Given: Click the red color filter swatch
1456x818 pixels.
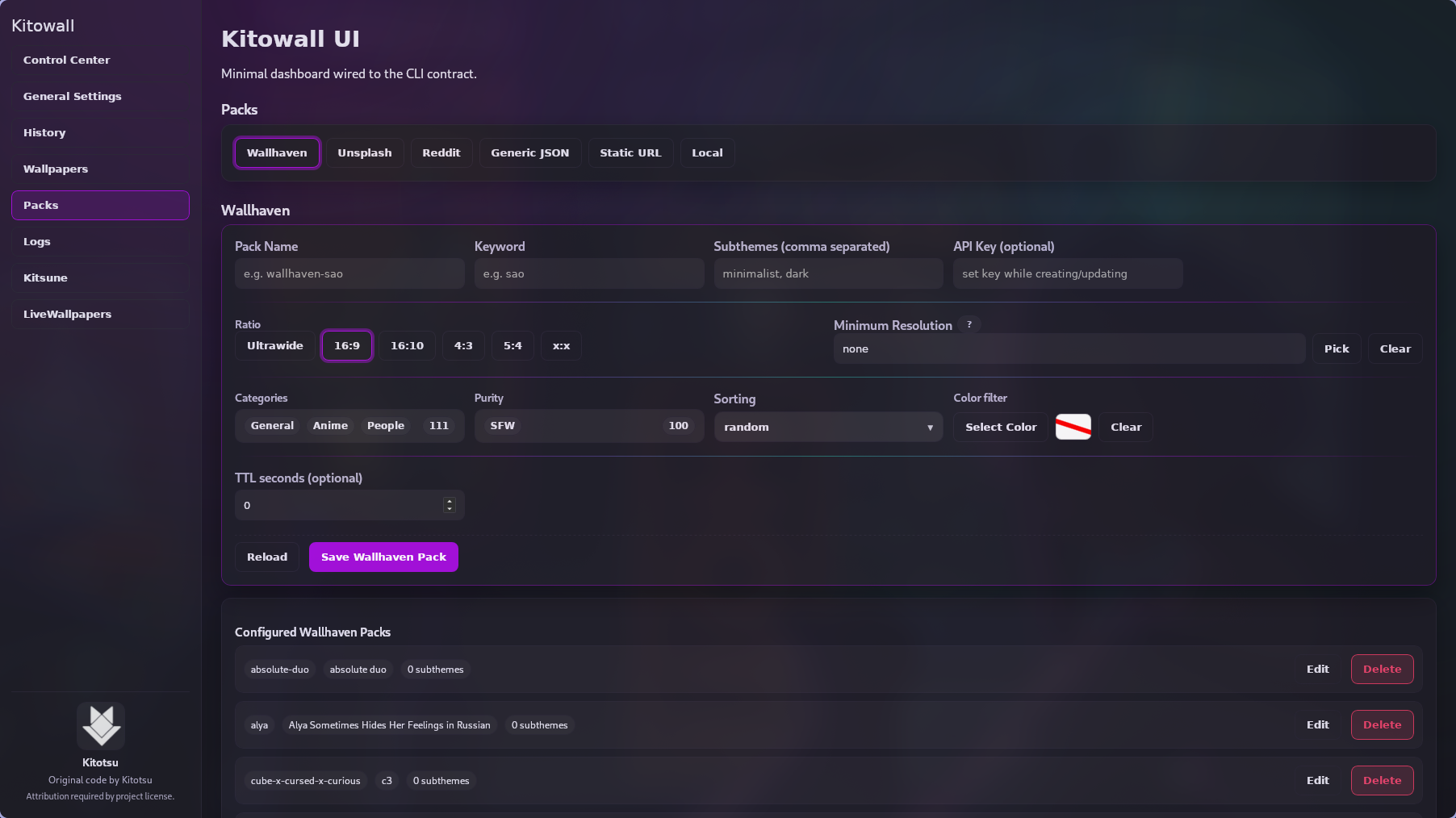Looking at the screenshot, I should point(1073,427).
